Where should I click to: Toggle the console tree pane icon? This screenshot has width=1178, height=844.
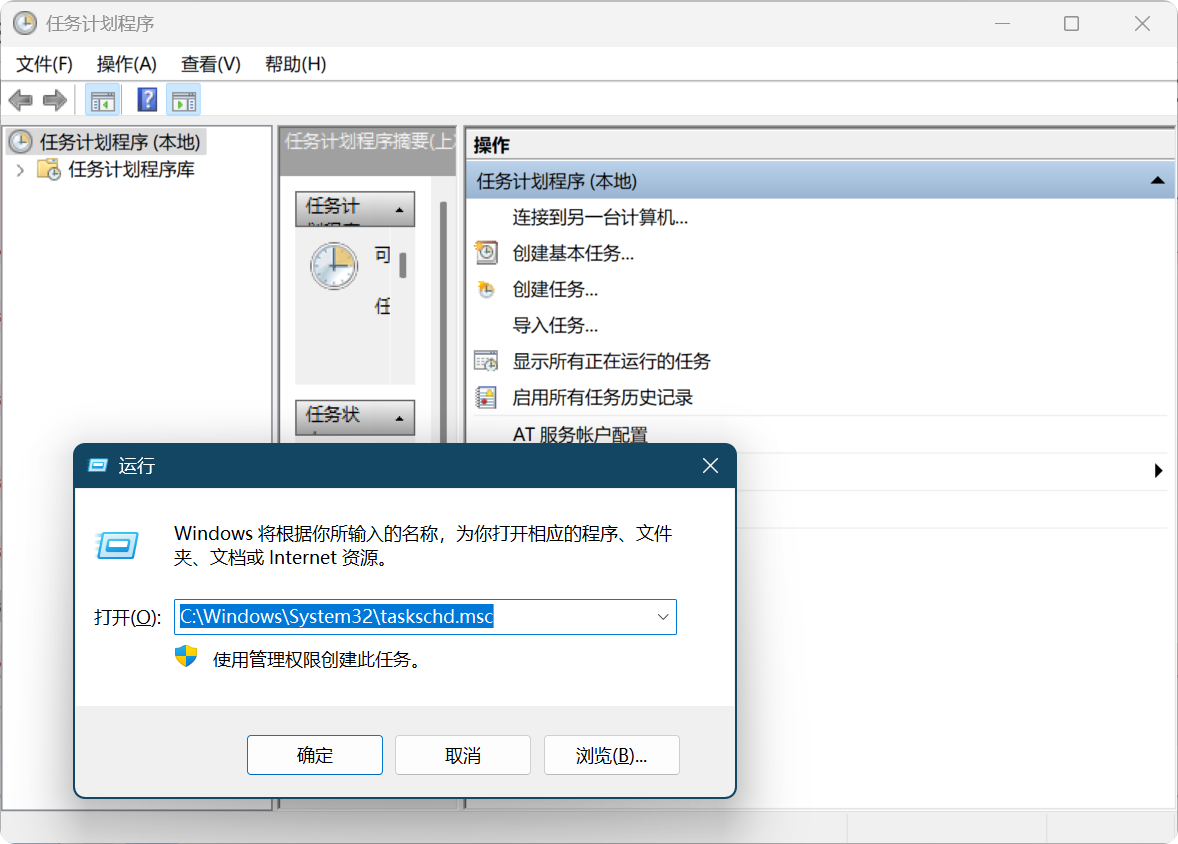tap(103, 100)
